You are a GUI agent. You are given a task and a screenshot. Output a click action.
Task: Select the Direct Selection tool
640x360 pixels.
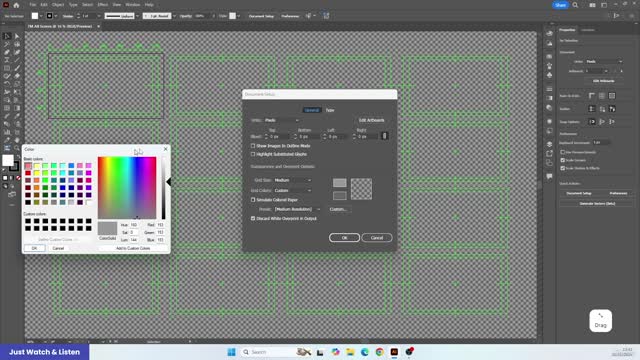coord(17,36)
